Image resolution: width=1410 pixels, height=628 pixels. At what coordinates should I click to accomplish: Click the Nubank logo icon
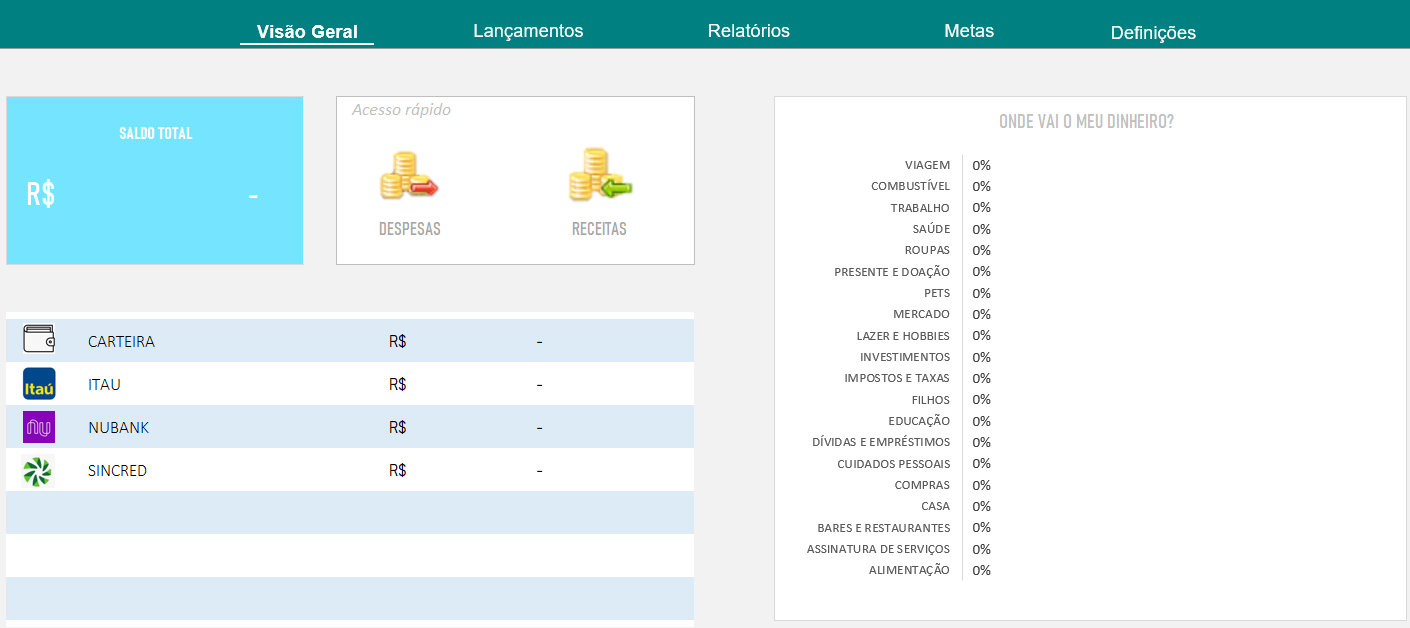tap(39, 427)
